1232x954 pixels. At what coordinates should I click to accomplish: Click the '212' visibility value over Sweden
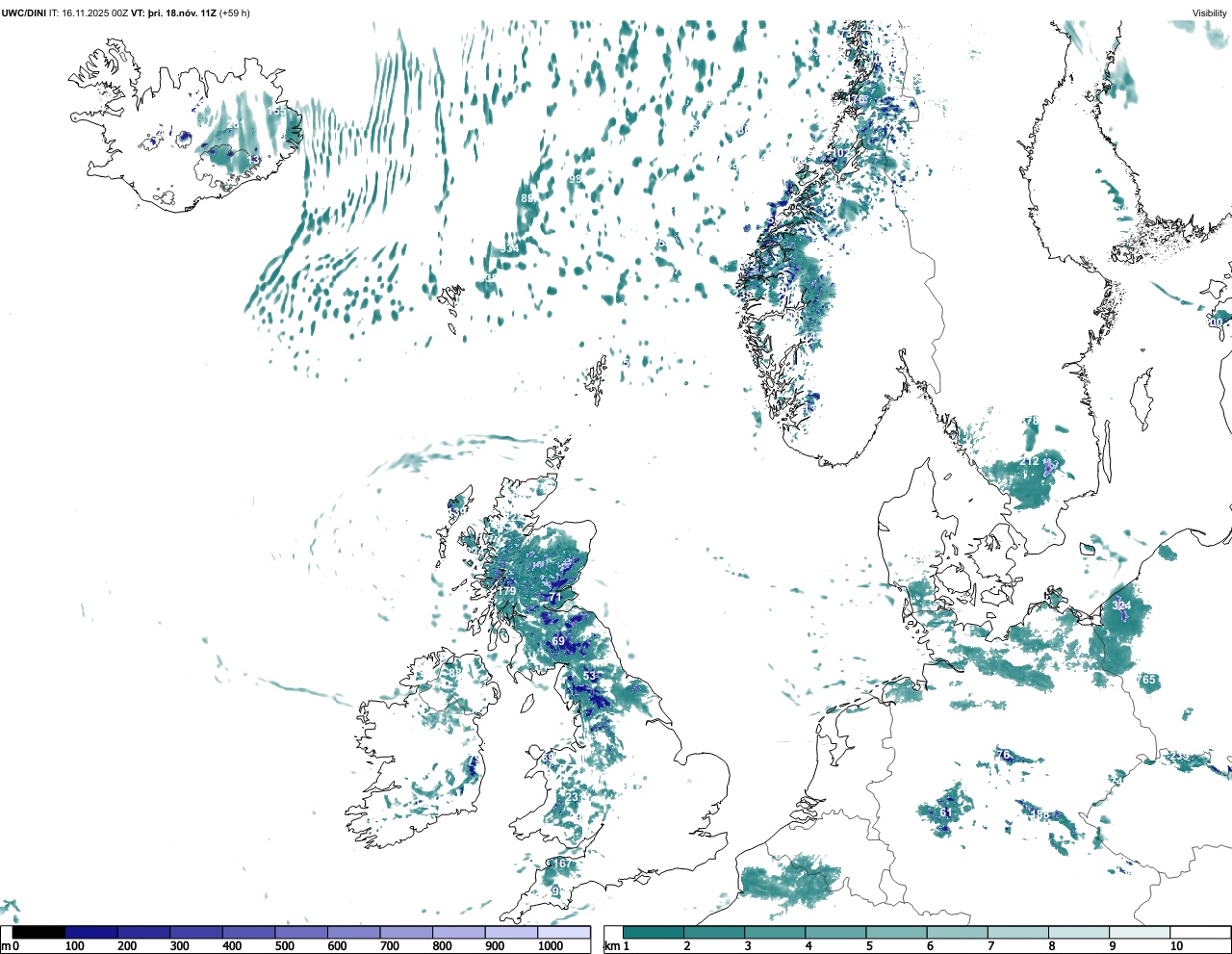[1029, 461]
